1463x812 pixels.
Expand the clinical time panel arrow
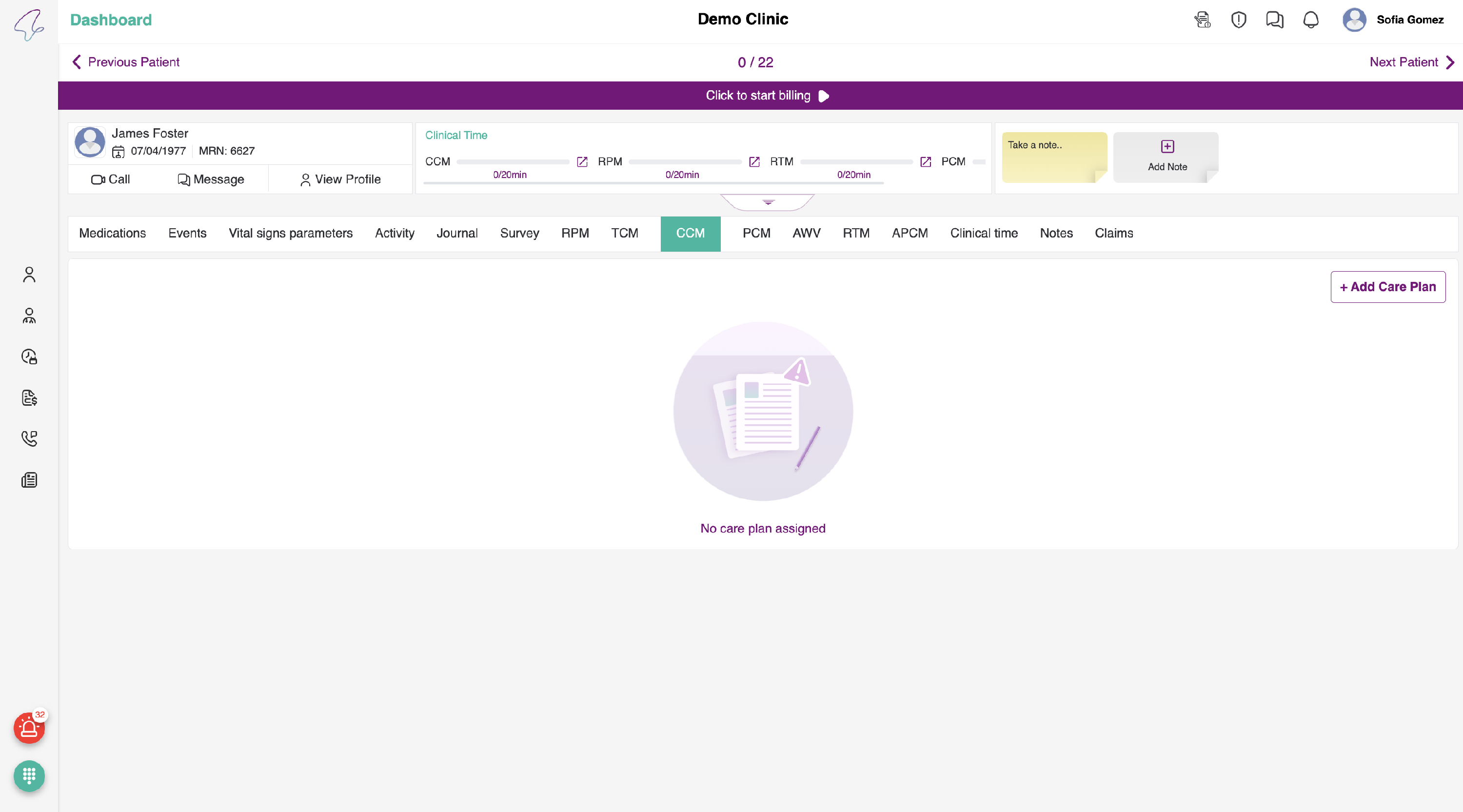pos(768,202)
